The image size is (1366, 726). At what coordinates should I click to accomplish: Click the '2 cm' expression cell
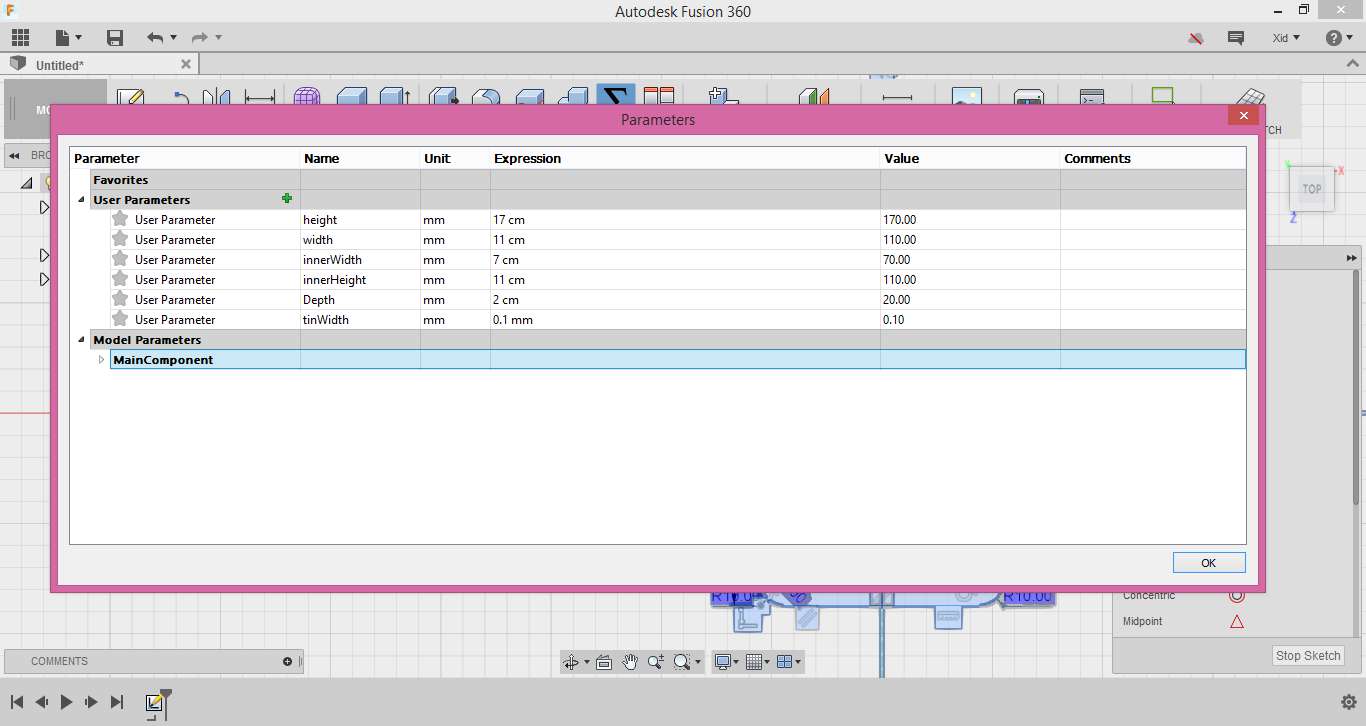(685, 299)
